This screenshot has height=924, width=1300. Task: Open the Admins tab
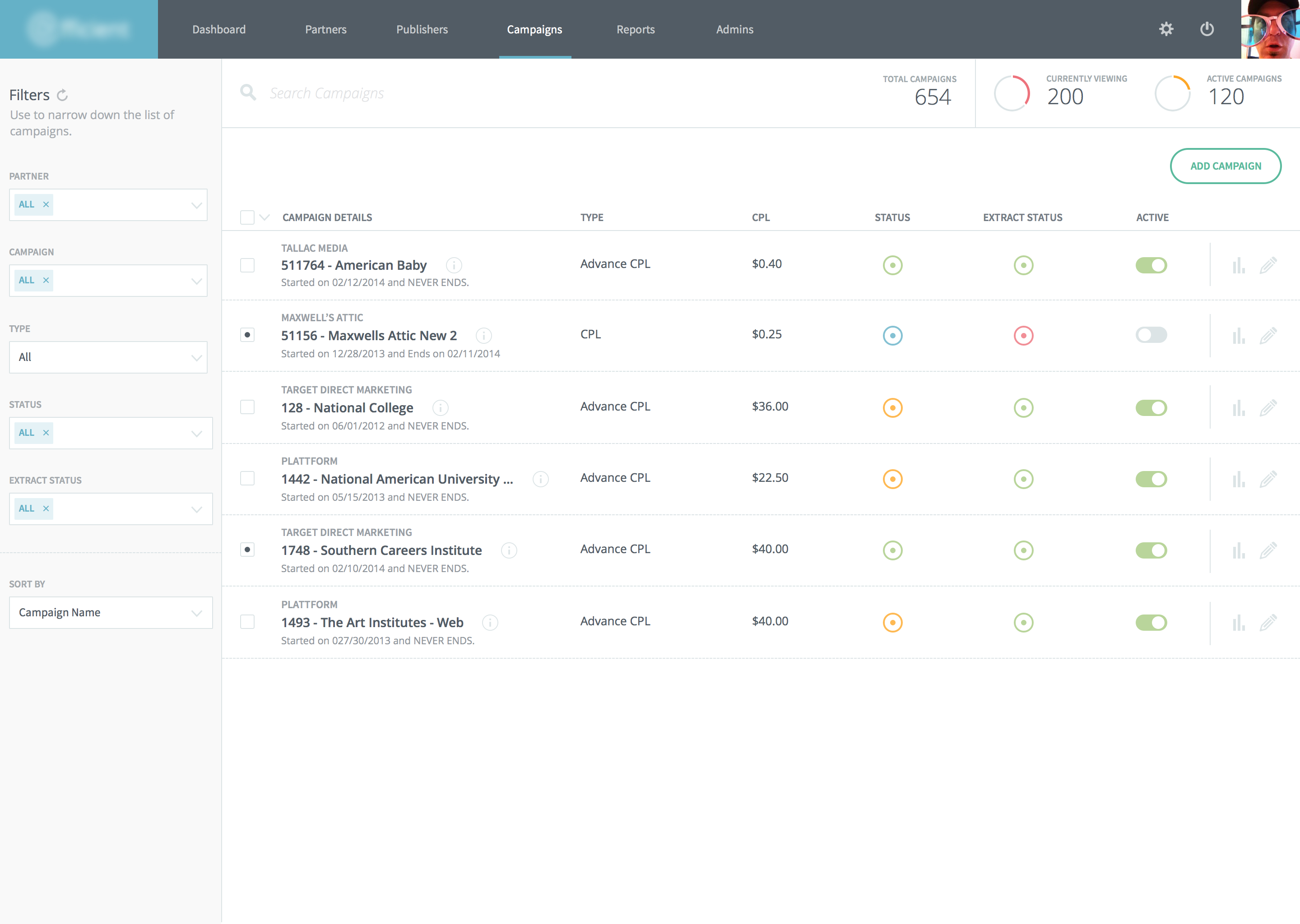(x=735, y=30)
